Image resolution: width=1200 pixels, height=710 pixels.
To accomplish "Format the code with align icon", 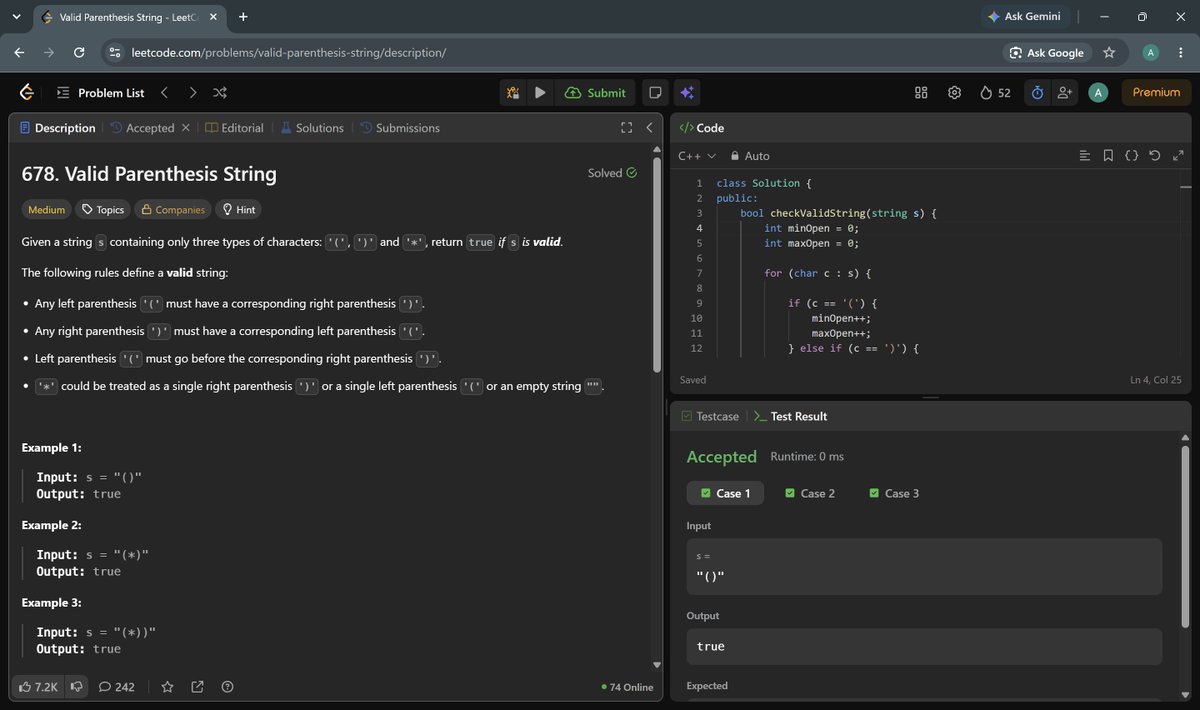I will click(x=1085, y=156).
